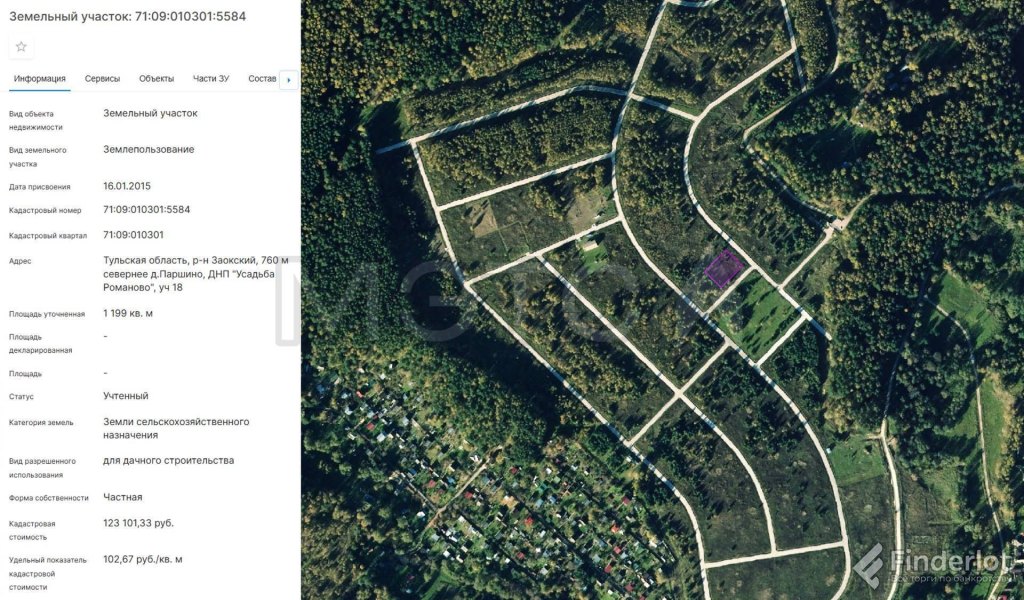Click the date value 16.01.2015
This screenshot has height=600, width=1024.
click(127, 186)
